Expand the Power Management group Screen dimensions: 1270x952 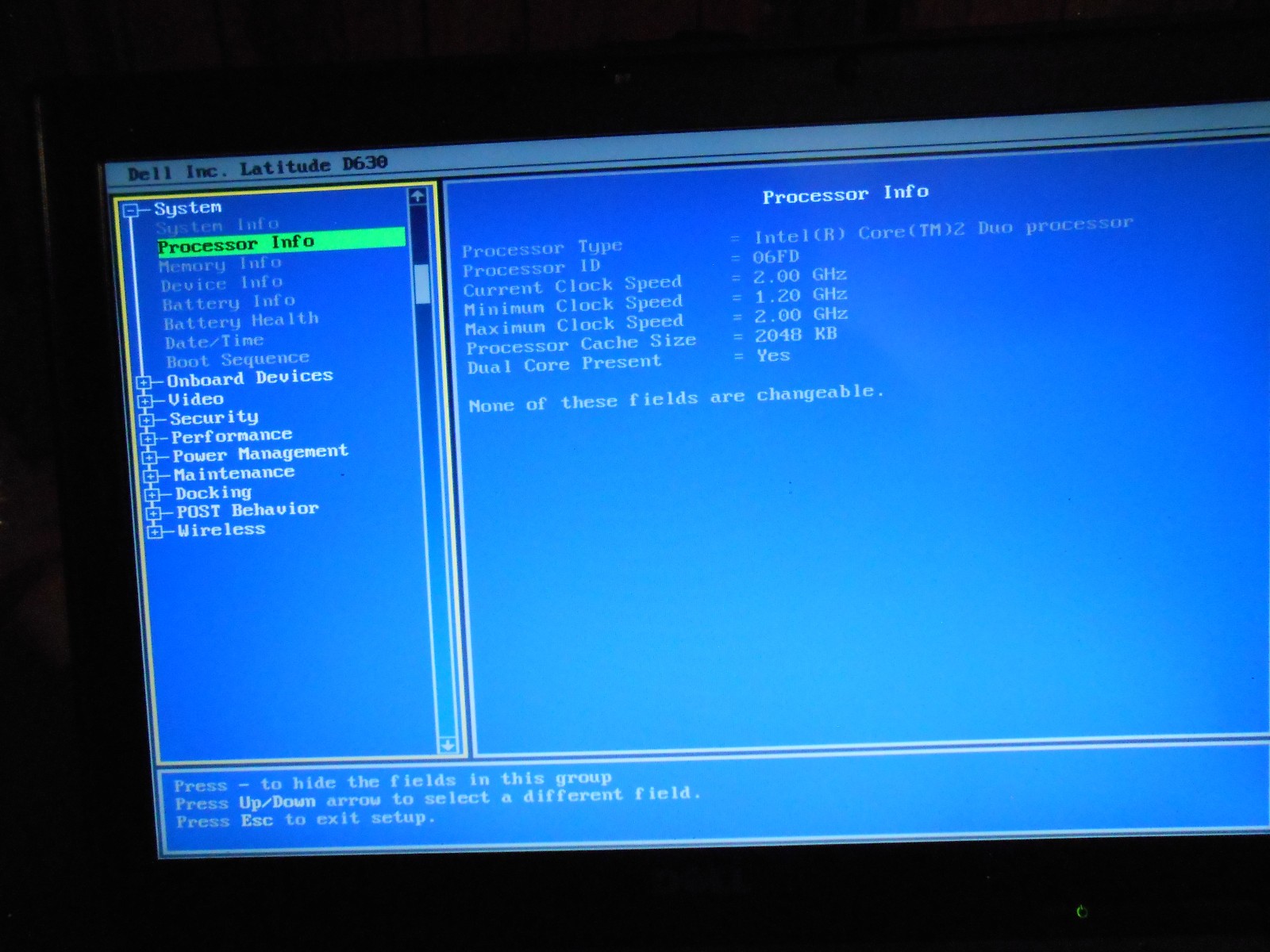(x=150, y=457)
